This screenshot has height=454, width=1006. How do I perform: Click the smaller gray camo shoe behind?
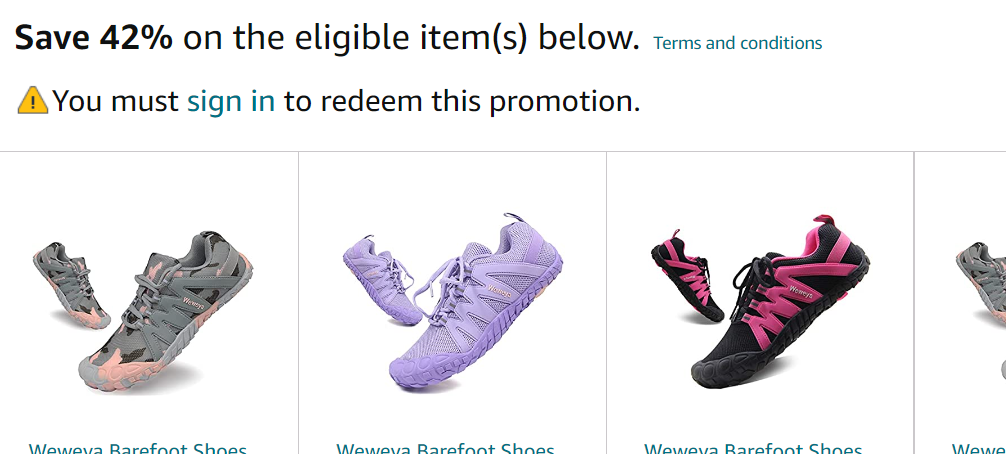pos(71,285)
